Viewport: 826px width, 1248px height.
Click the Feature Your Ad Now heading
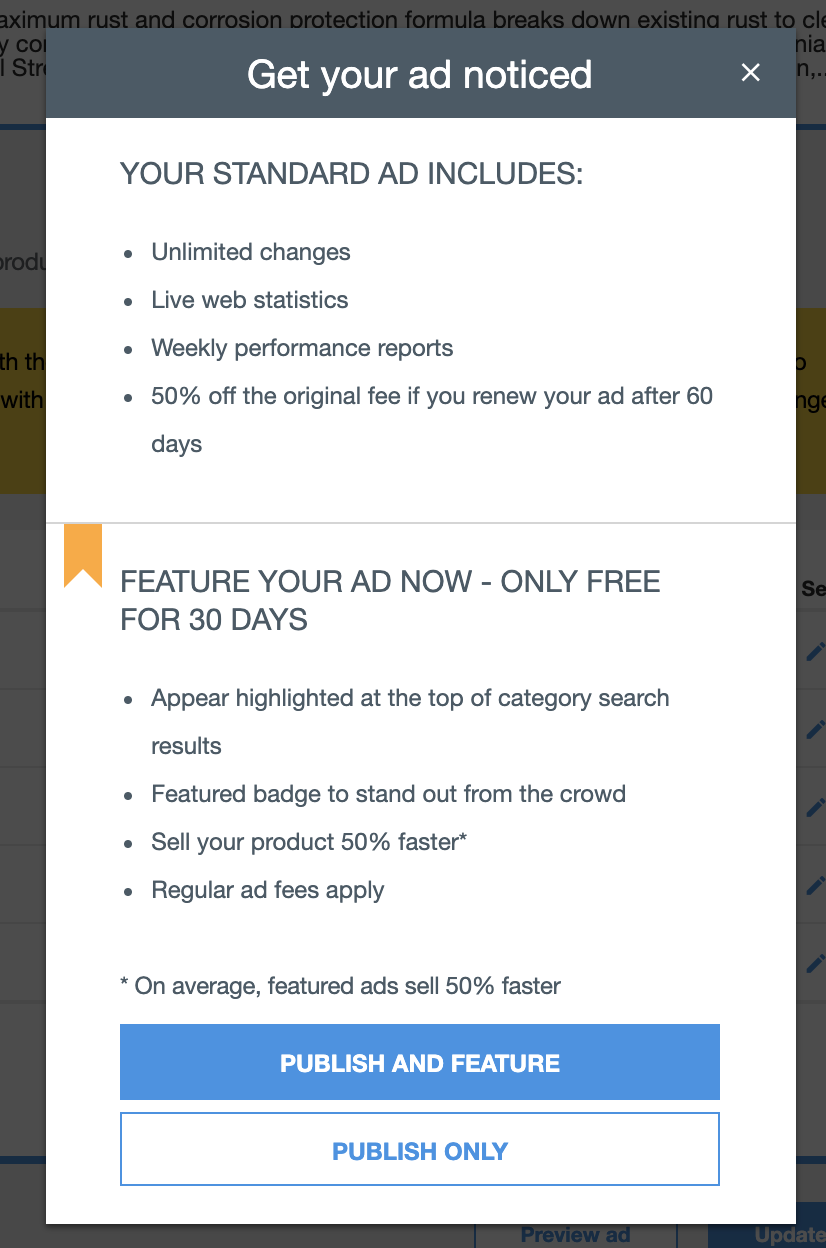click(390, 601)
